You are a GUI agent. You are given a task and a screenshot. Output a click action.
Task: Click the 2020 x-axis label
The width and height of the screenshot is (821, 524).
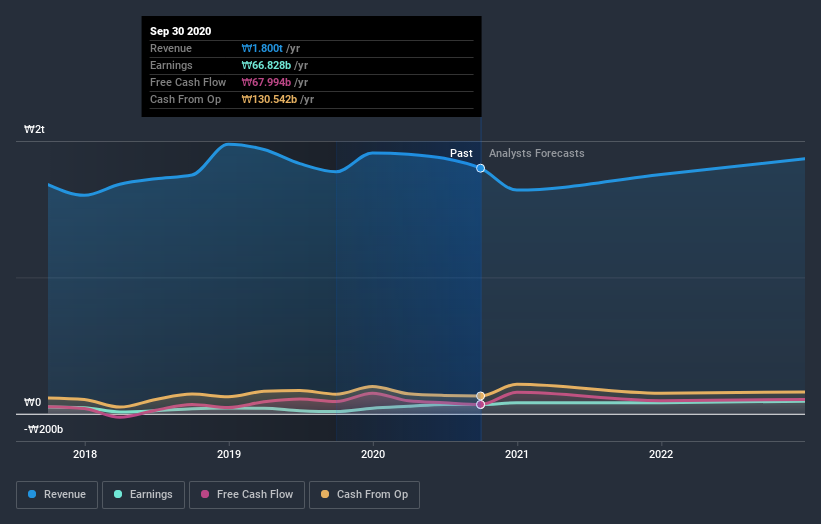coord(373,454)
